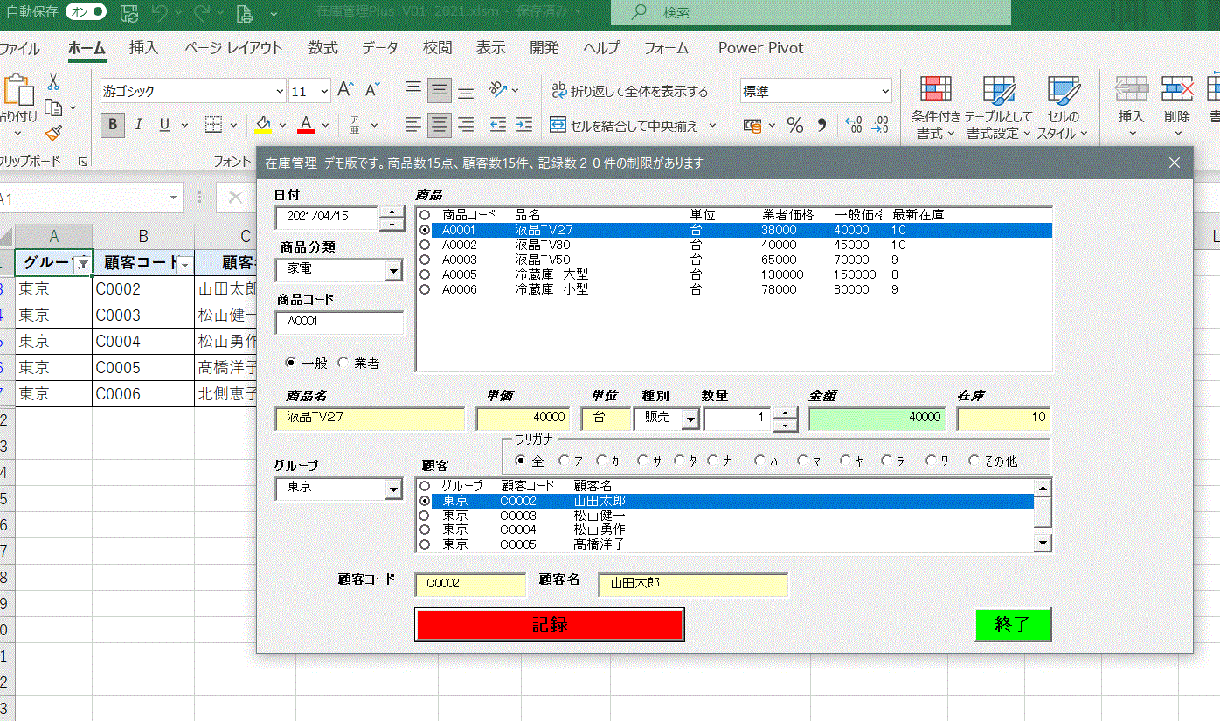Click the top align icon
Image resolution: width=1220 pixels, height=721 pixels.
pos(413,90)
